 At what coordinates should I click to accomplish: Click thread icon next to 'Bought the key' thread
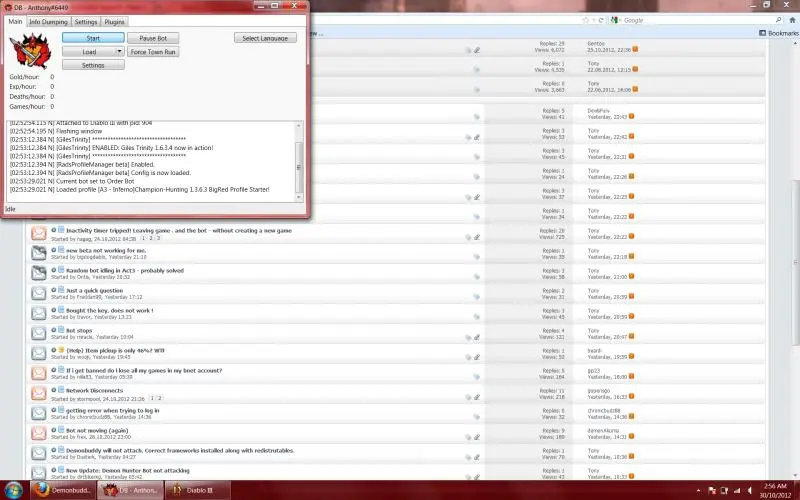click(x=38, y=313)
